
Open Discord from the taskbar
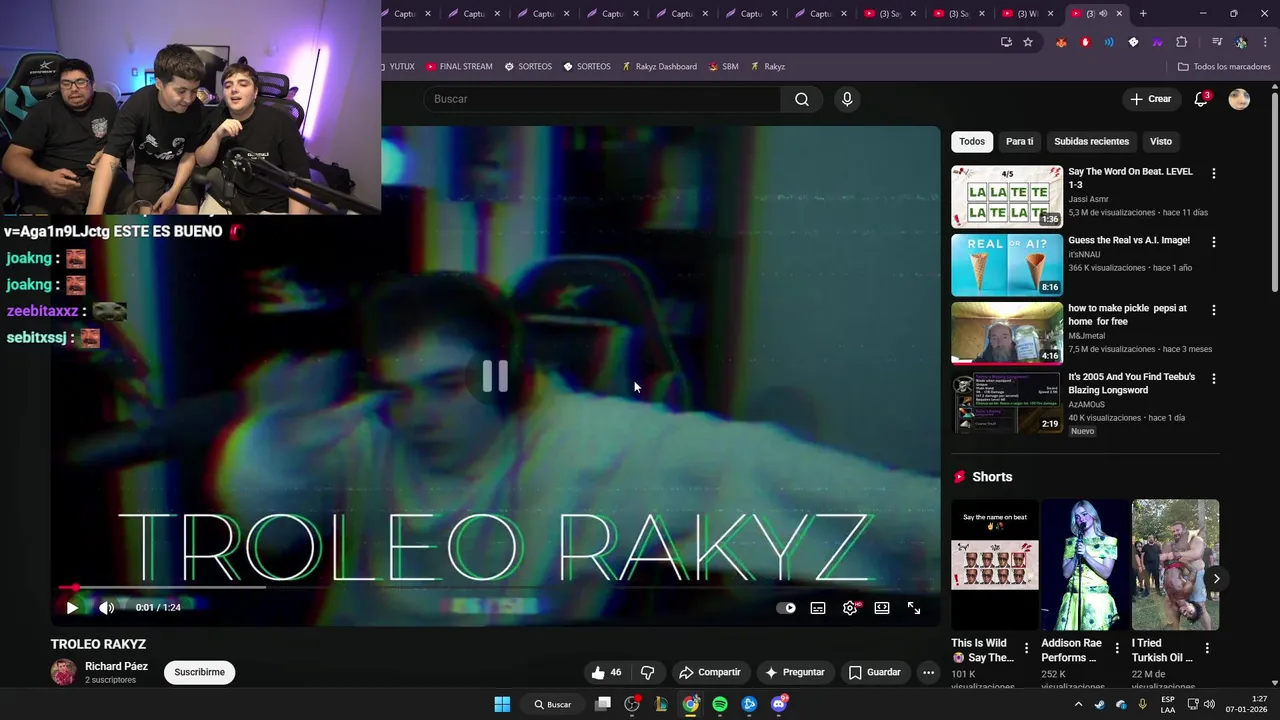coord(780,704)
